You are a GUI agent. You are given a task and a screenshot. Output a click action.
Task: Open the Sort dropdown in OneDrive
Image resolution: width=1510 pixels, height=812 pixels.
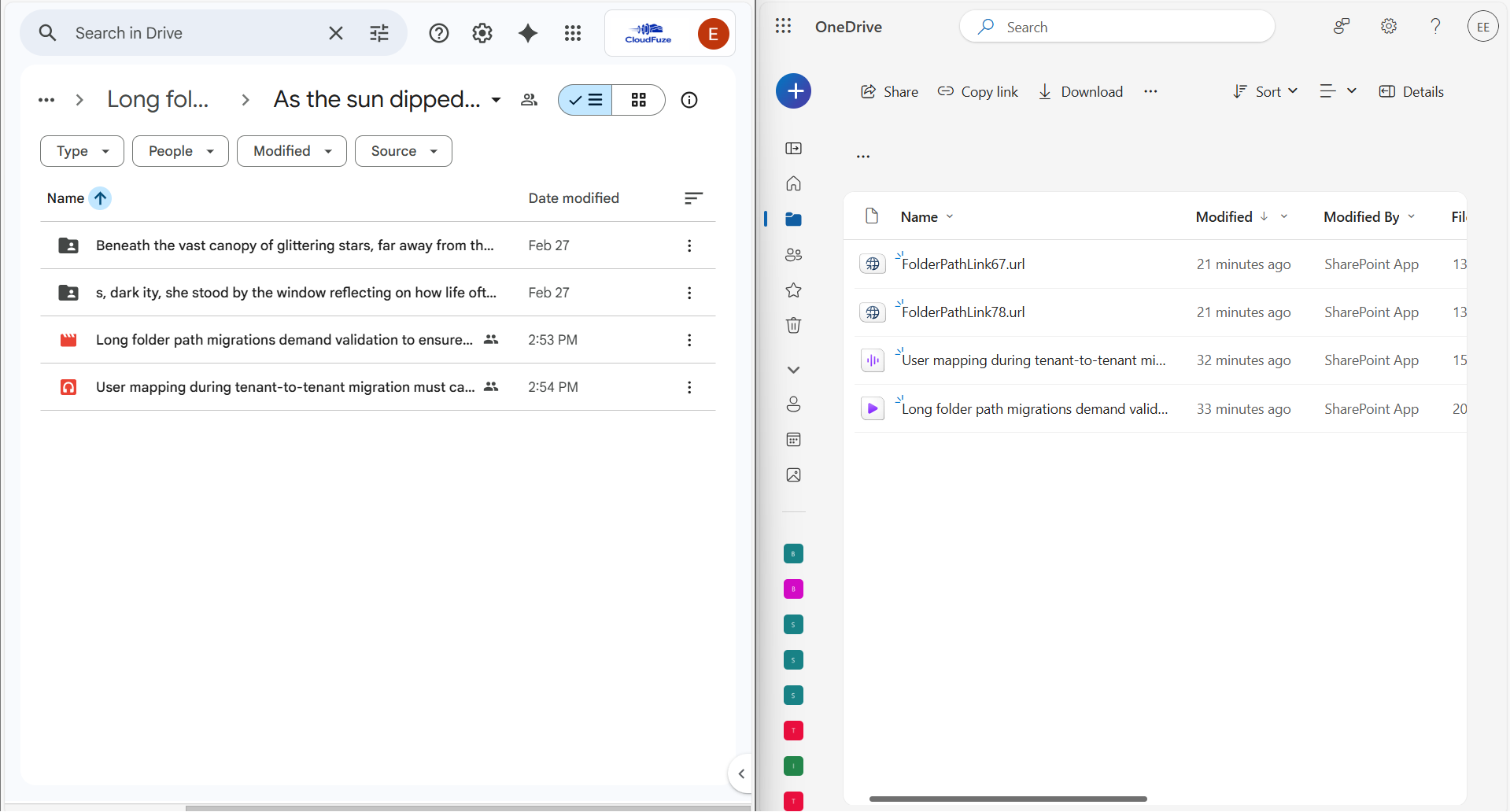[1264, 91]
